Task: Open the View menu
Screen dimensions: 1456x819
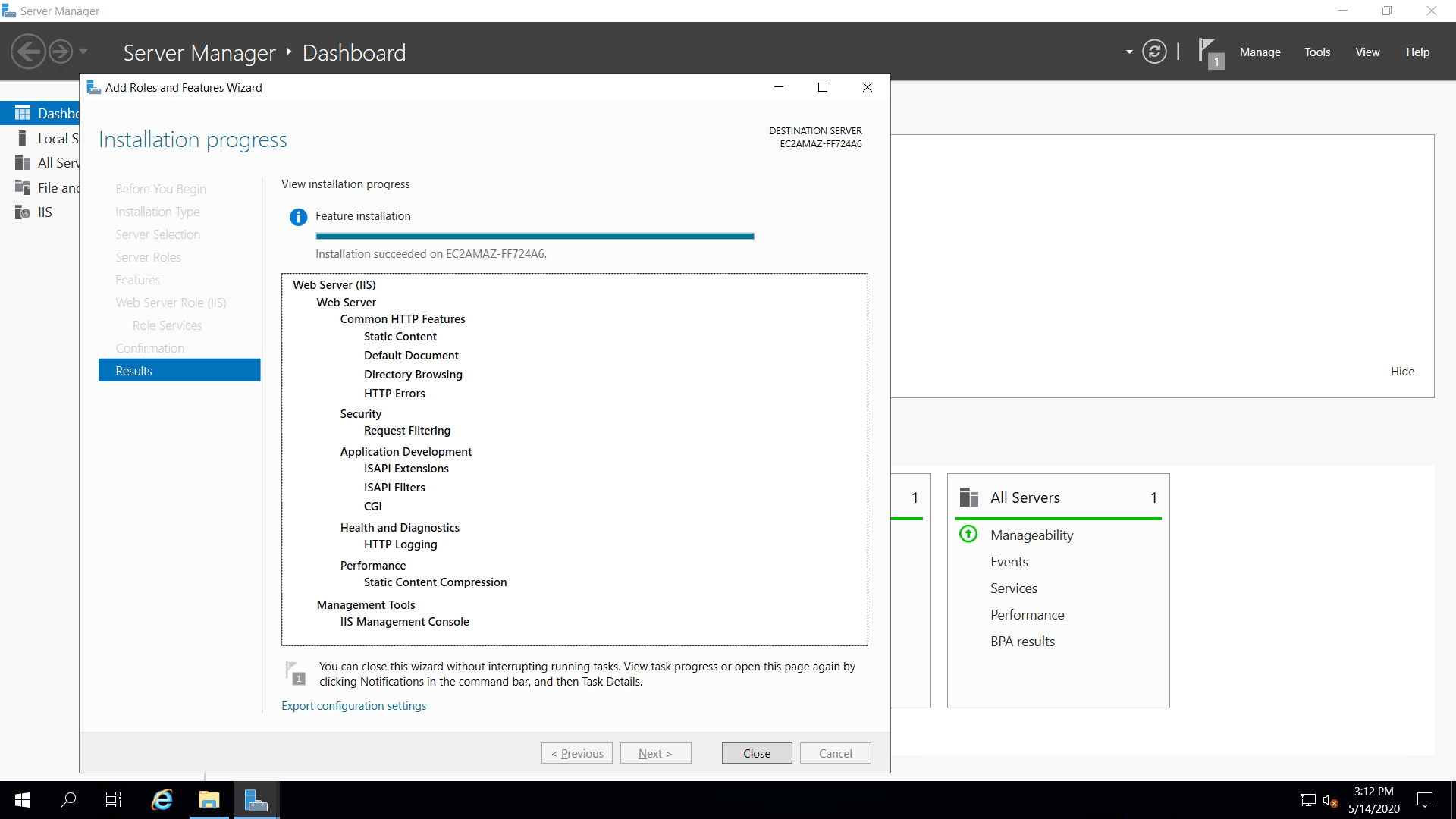Action: [1367, 52]
